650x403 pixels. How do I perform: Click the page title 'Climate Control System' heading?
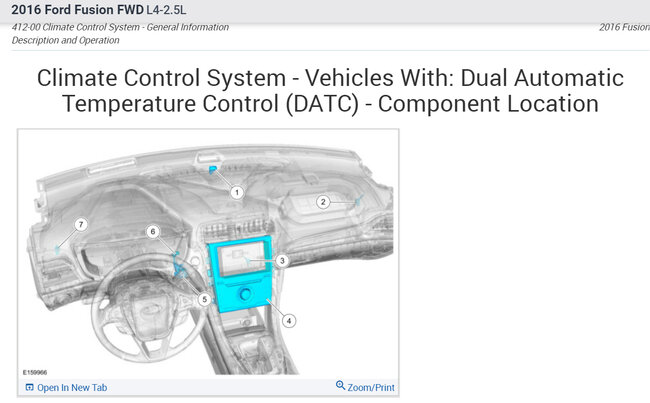(330, 90)
